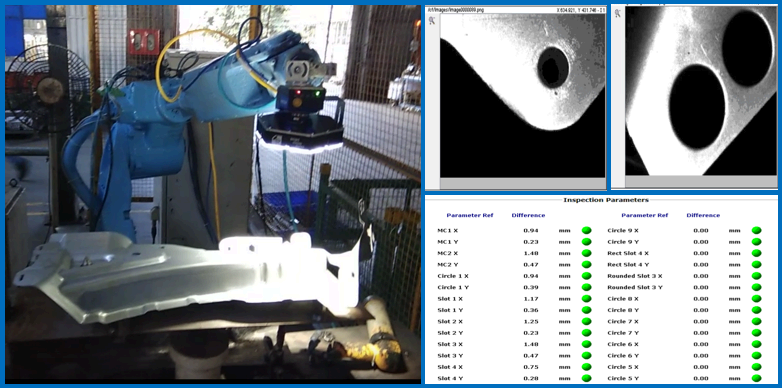
Task: Click the status light for Circle 6 Y
Action: click(757, 356)
